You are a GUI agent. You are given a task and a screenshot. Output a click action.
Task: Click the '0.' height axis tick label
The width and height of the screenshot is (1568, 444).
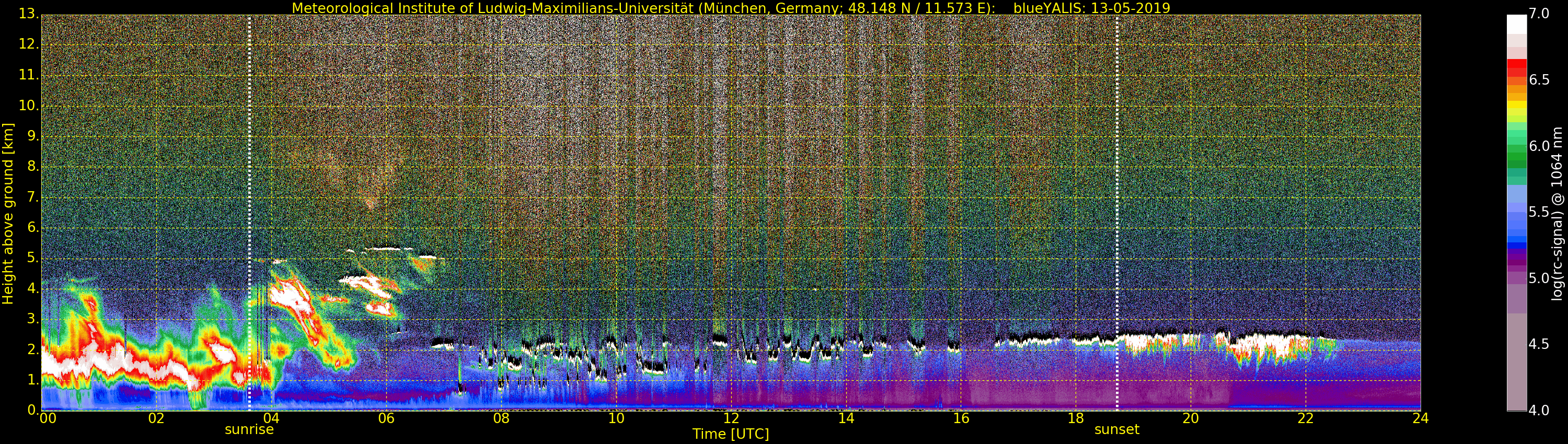(x=33, y=410)
